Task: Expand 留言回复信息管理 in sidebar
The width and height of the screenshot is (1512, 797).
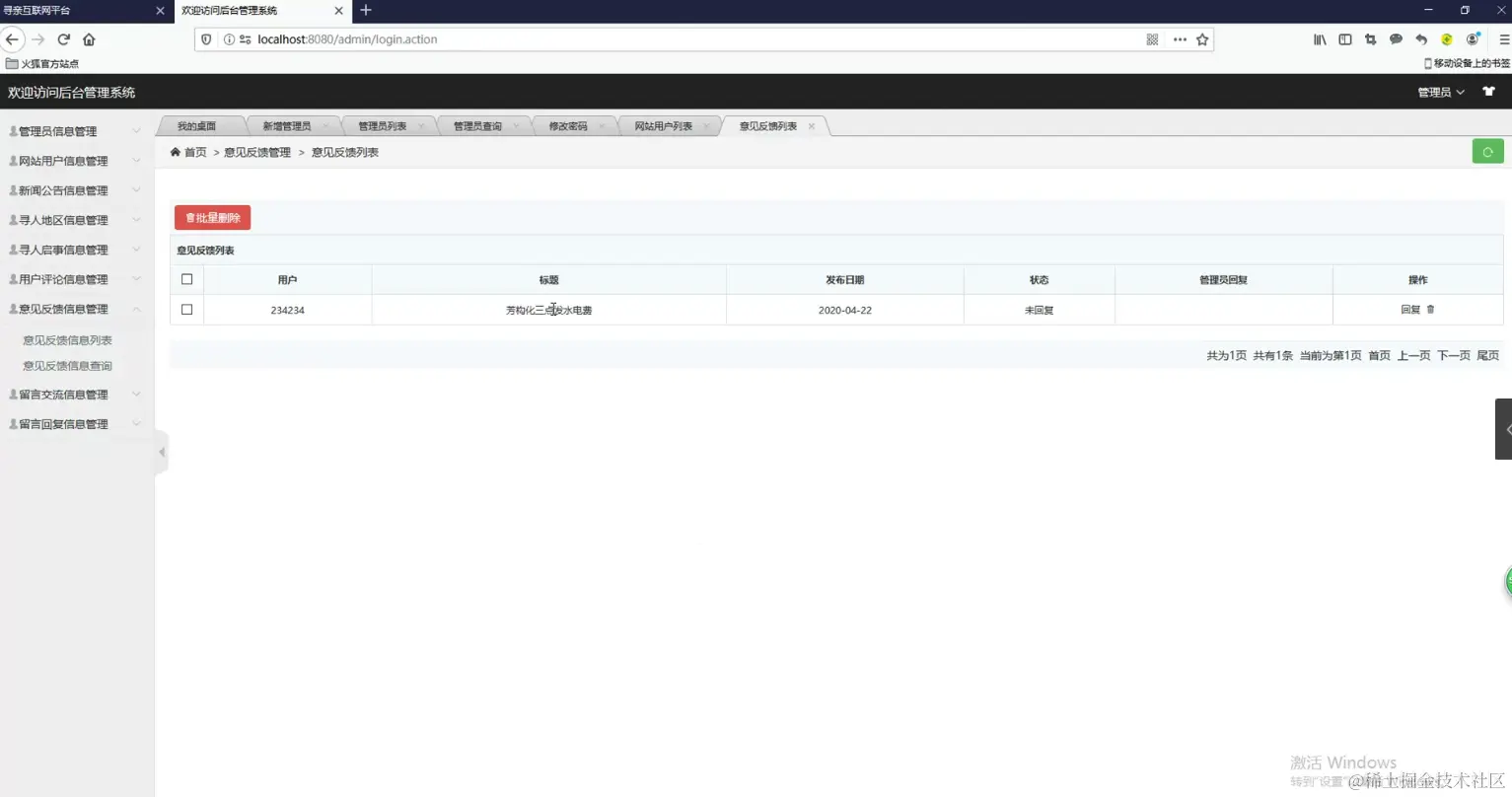Action: pos(76,424)
